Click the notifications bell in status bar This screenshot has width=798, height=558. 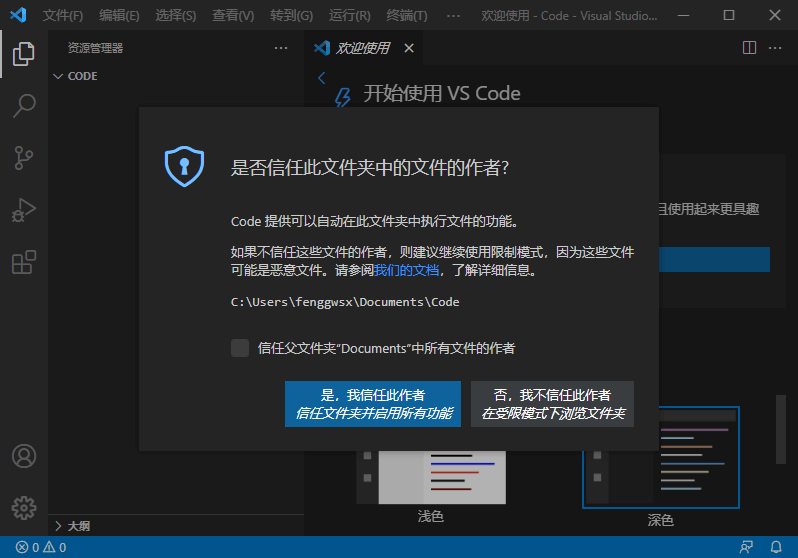coord(776,547)
